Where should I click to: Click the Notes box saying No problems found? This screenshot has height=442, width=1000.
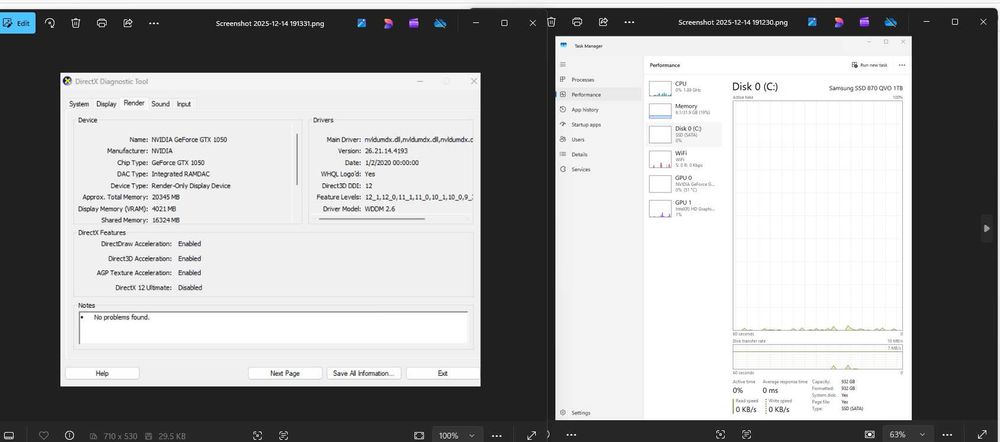273,328
